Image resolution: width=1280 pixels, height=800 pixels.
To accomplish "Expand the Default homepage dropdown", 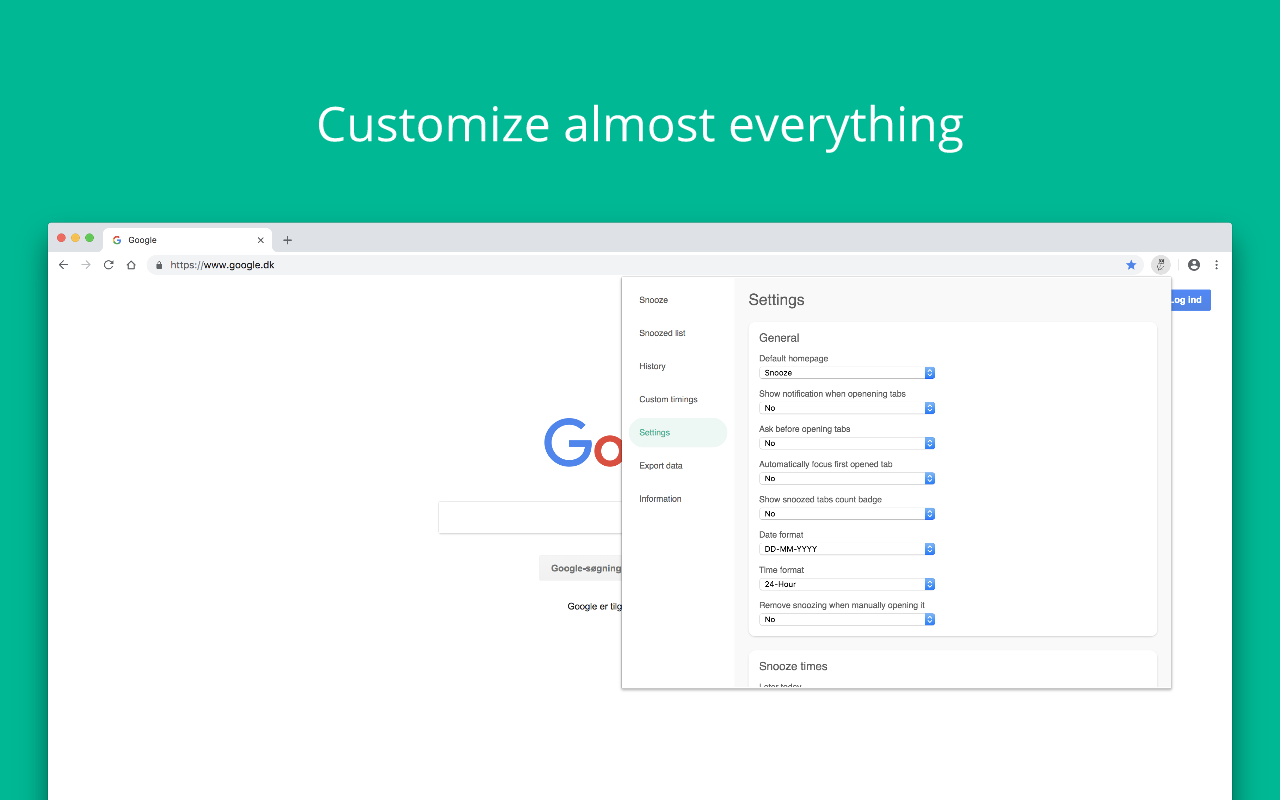I will (x=846, y=373).
